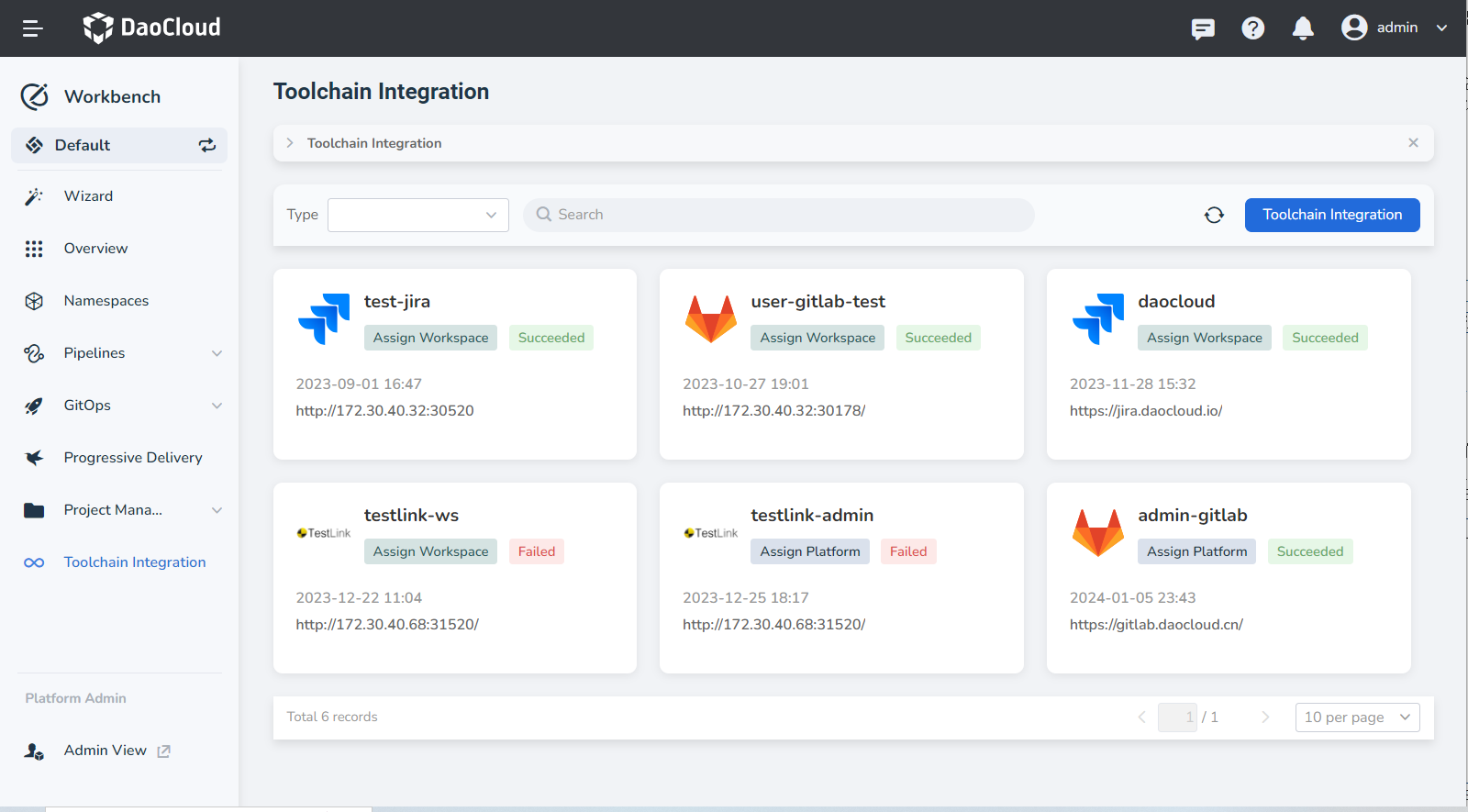1468x812 pixels.
Task: Open Progressive Delivery in the sidebar
Action: click(132, 458)
